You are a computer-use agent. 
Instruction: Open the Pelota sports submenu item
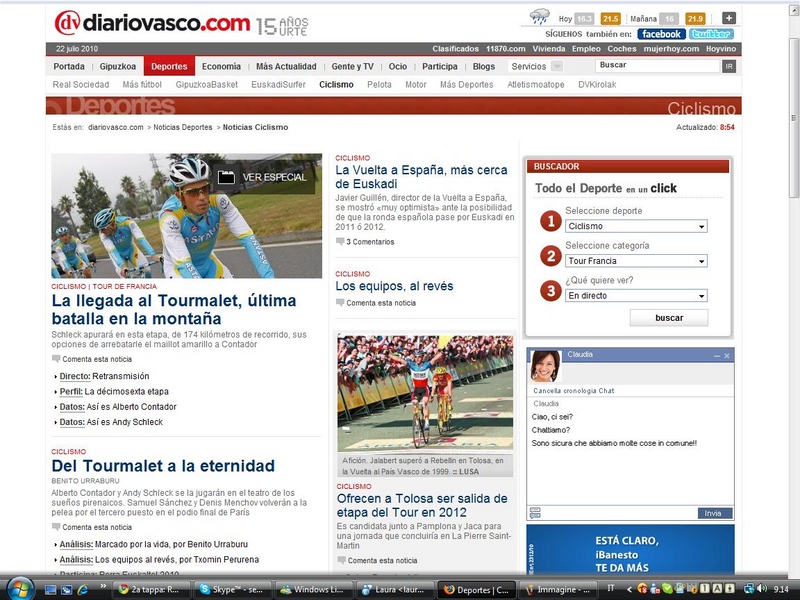pos(379,85)
